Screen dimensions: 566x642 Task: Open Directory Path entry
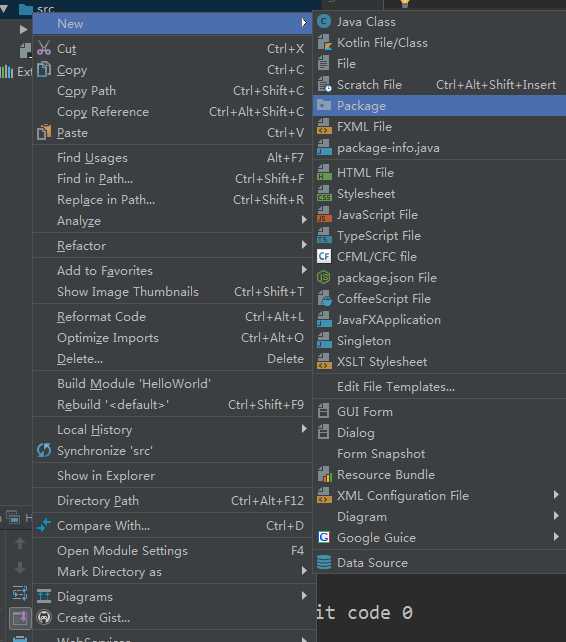click(x=172, y=500)
